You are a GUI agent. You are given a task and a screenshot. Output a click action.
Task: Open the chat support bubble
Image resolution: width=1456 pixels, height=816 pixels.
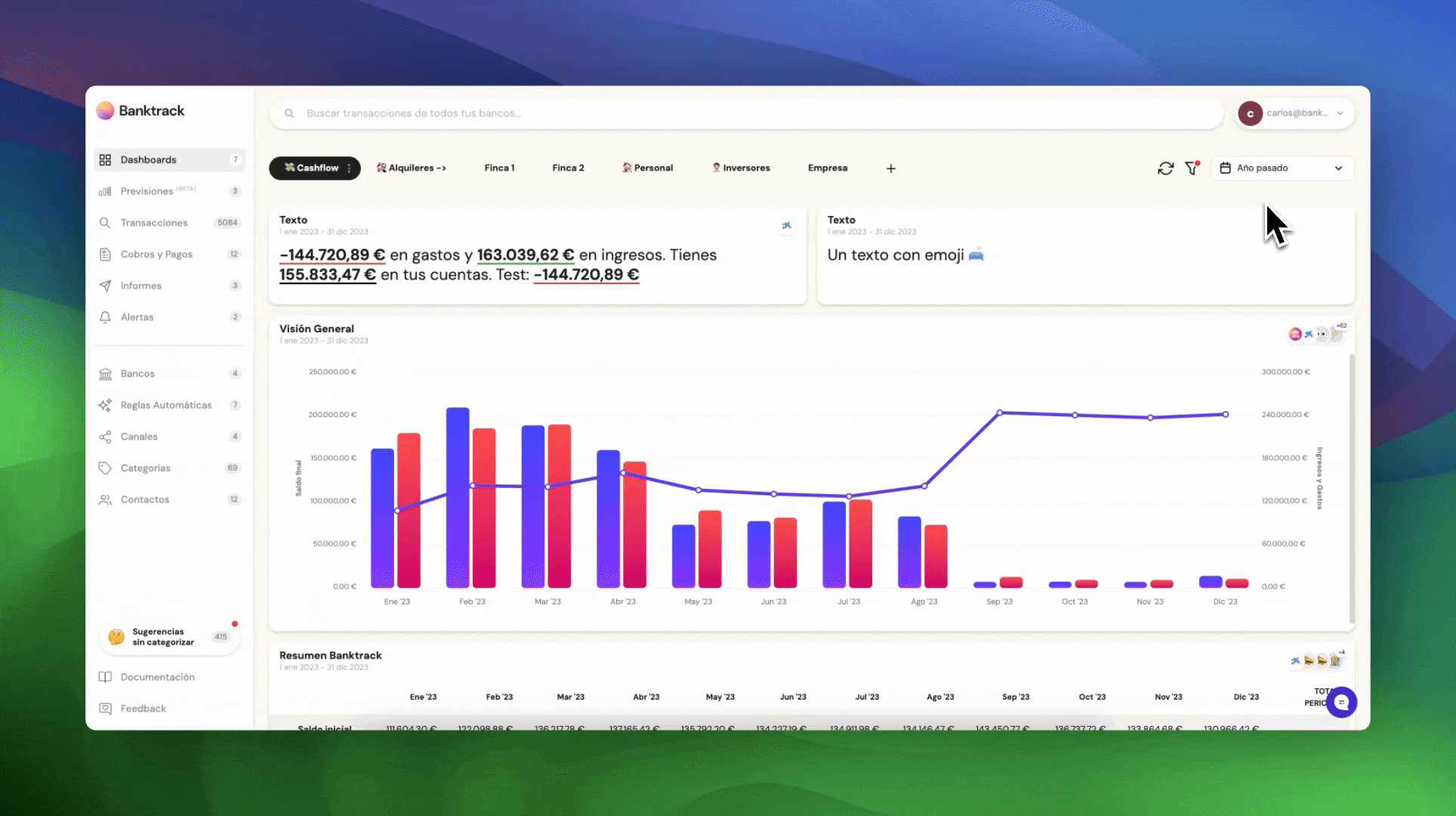tap(1341, 703)
